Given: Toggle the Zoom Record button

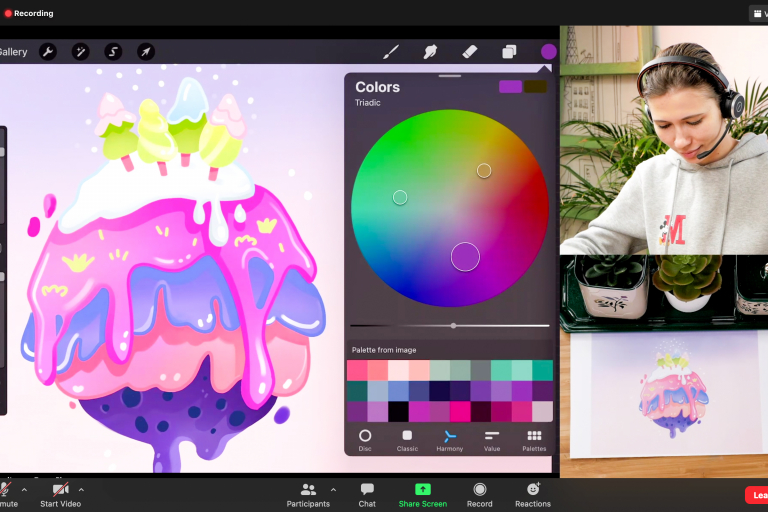Looking at the screenshot, I should (480, 493).
